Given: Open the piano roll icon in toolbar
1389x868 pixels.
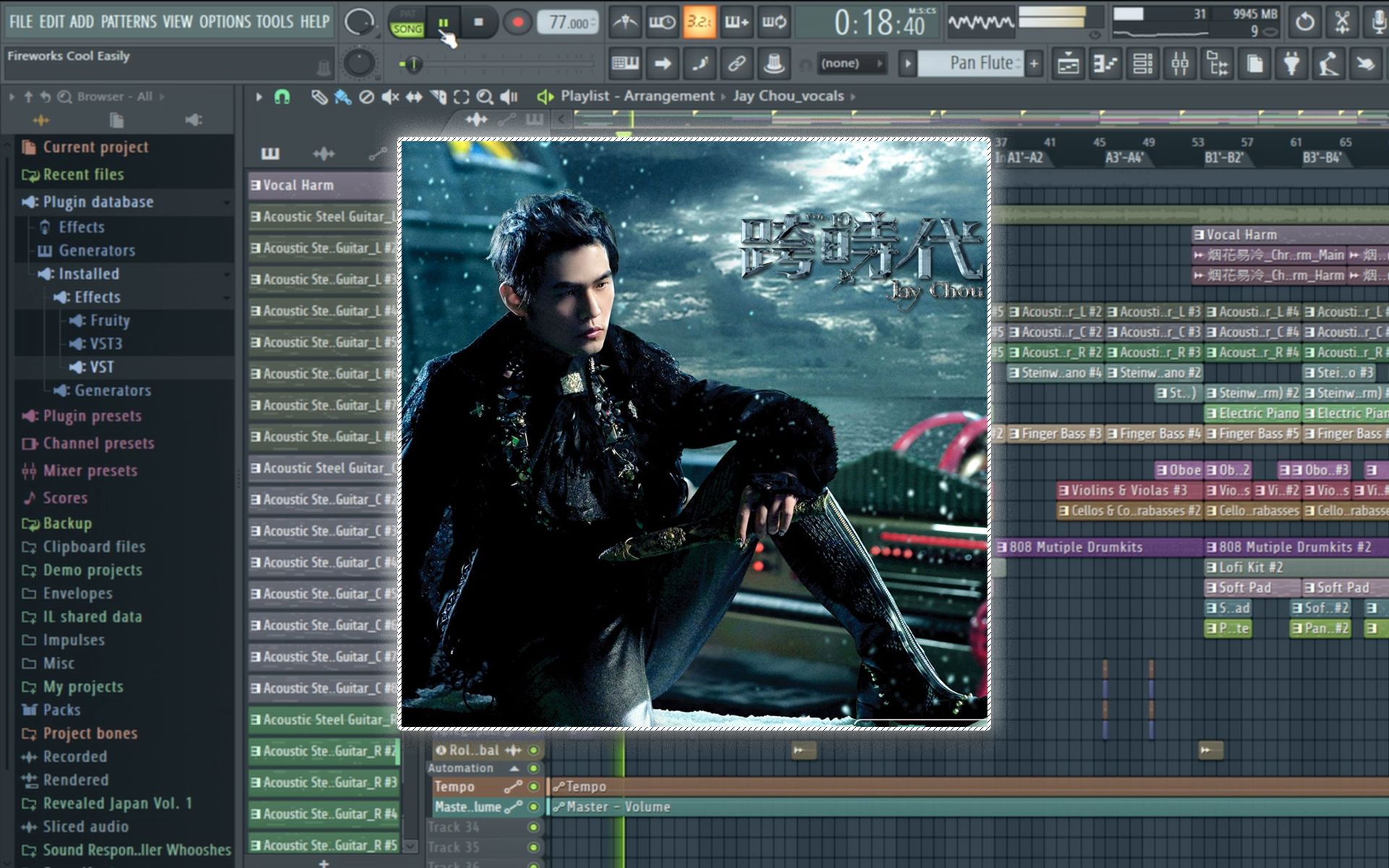Looking at the screenshot, I should coord(1105,64).
